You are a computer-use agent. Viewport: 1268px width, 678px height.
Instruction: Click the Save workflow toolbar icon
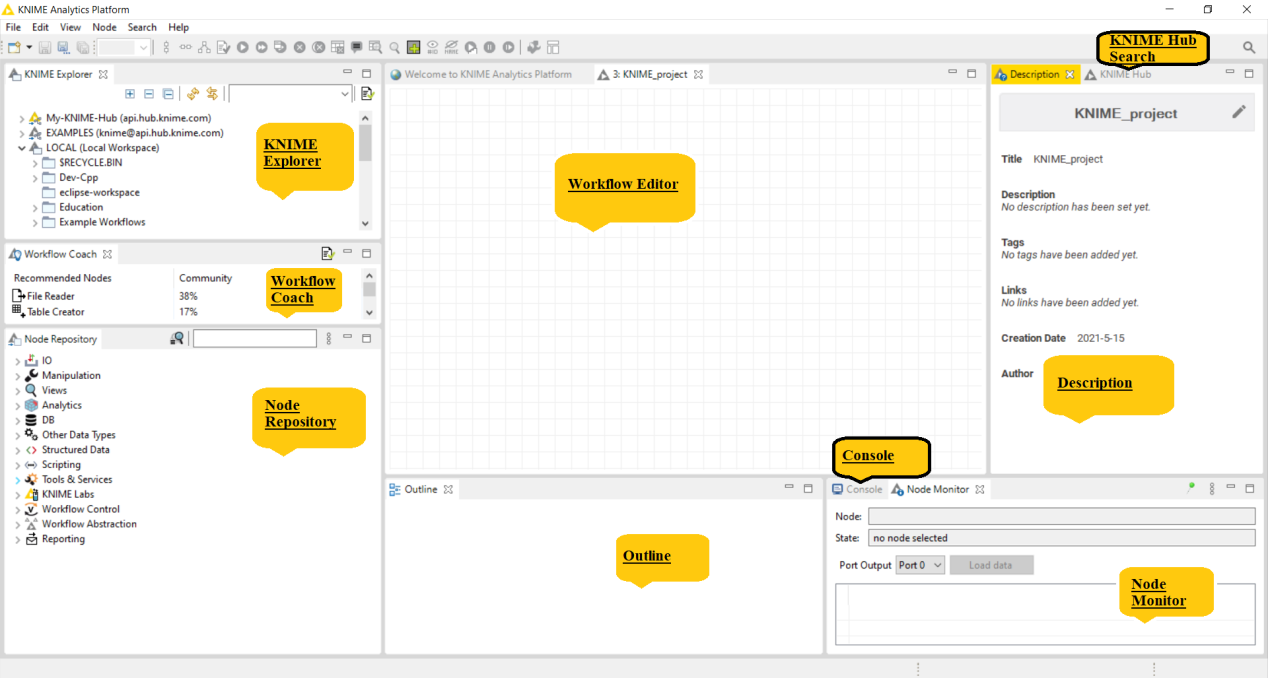(46, 47)
